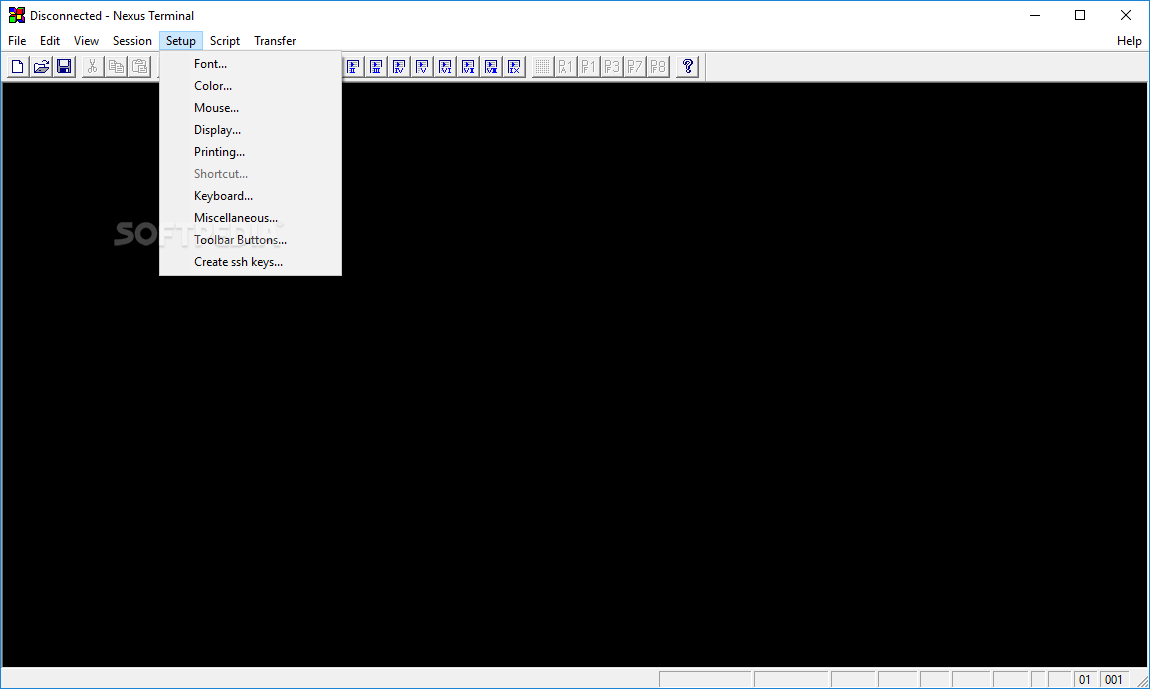Open the Session menu

point(132,41)
